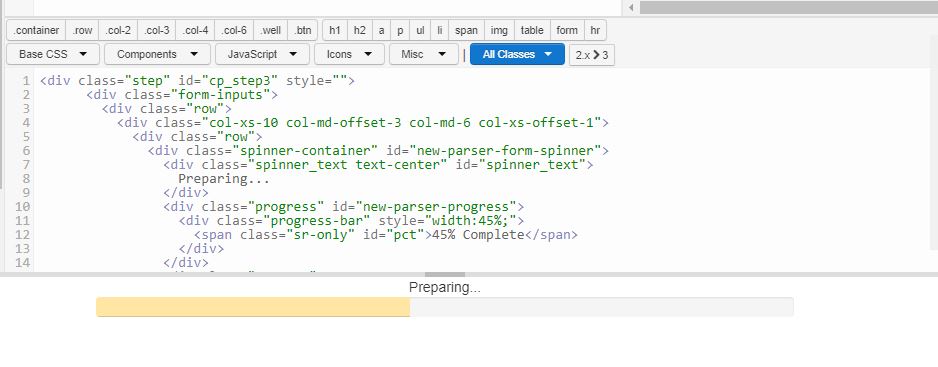The height and width of the screenshot is (367, 938).
Task: Insert the .row class snippet
Action: pyautogui.click(x=83, y=30)
